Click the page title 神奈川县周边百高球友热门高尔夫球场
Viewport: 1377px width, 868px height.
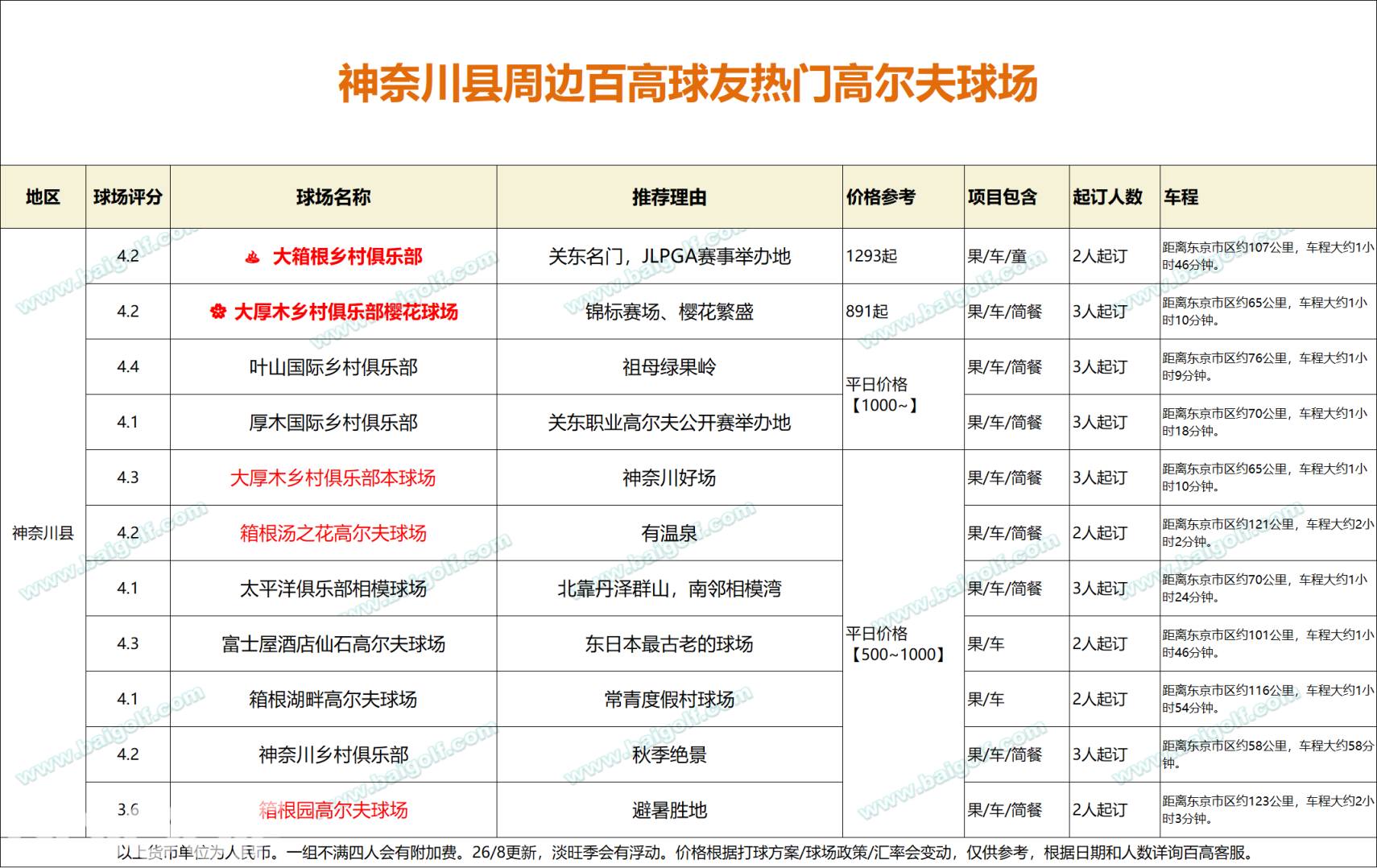688,84
